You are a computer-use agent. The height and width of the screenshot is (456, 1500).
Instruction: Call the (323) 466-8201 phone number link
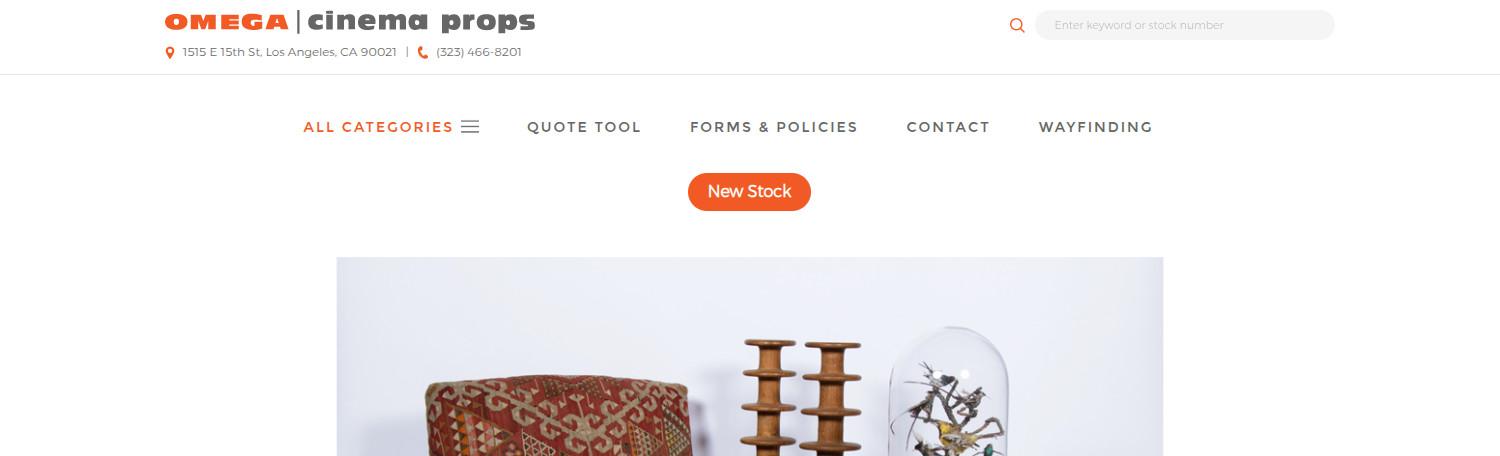478,52
